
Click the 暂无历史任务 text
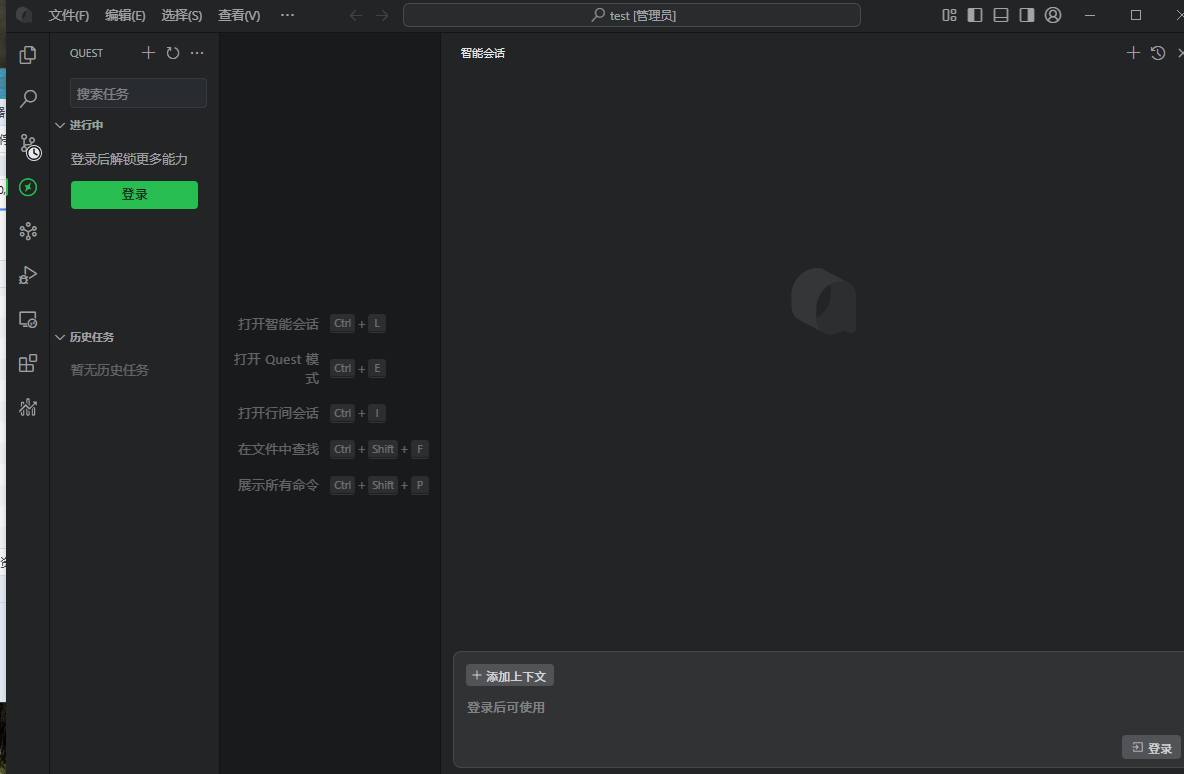109,370
